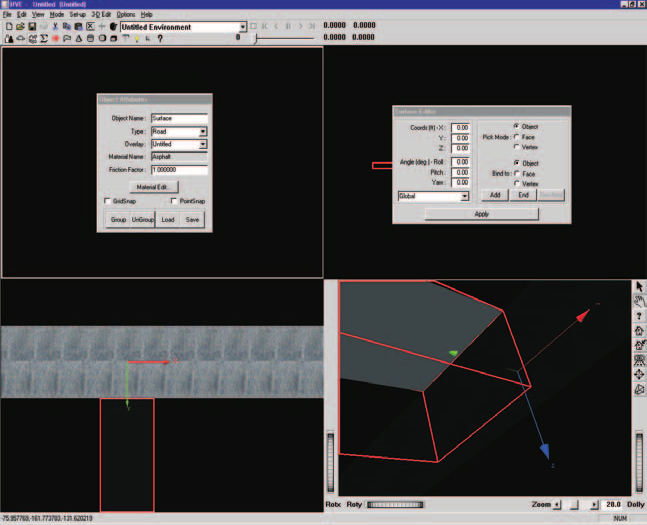Open the Mode menu
This screenshot has width=647, height=525.
[x=57, y=14]
